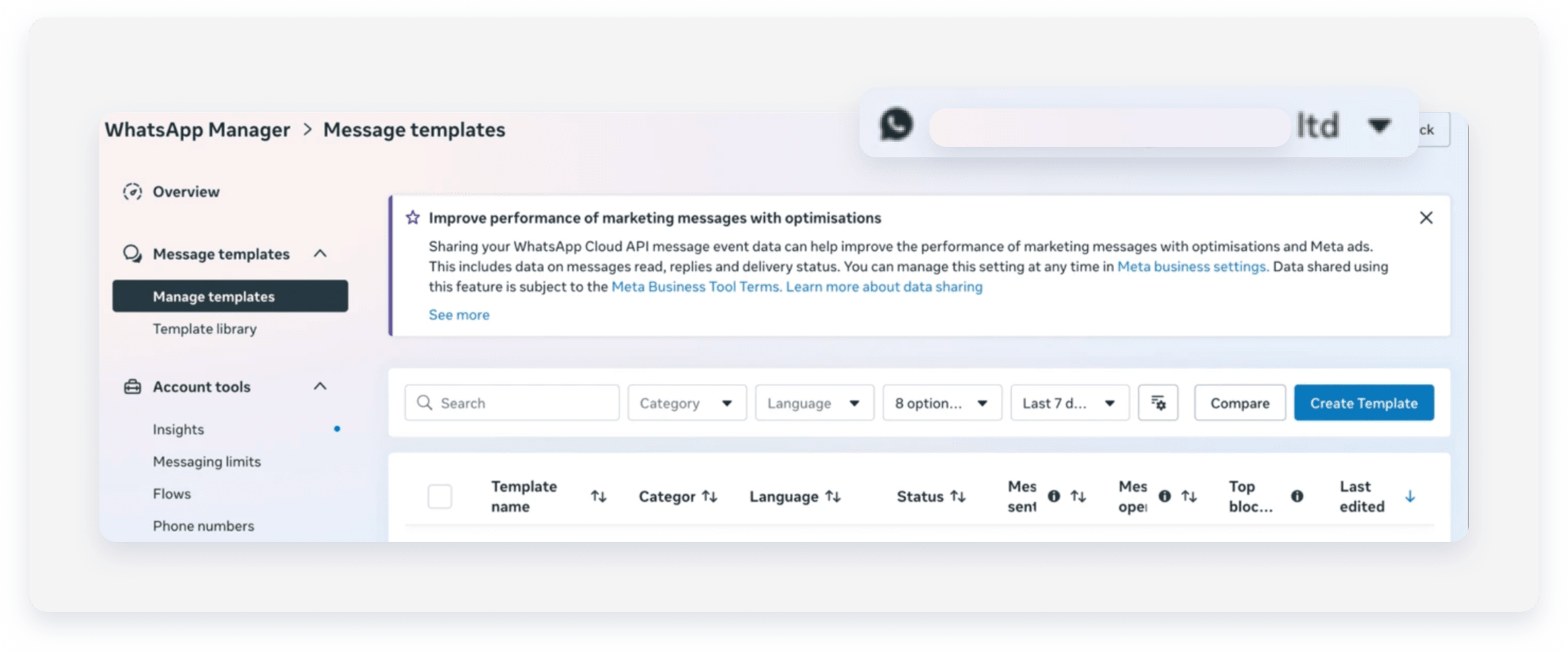
Task: Click the Overview gauge icon
Action: tap(133, 192)
